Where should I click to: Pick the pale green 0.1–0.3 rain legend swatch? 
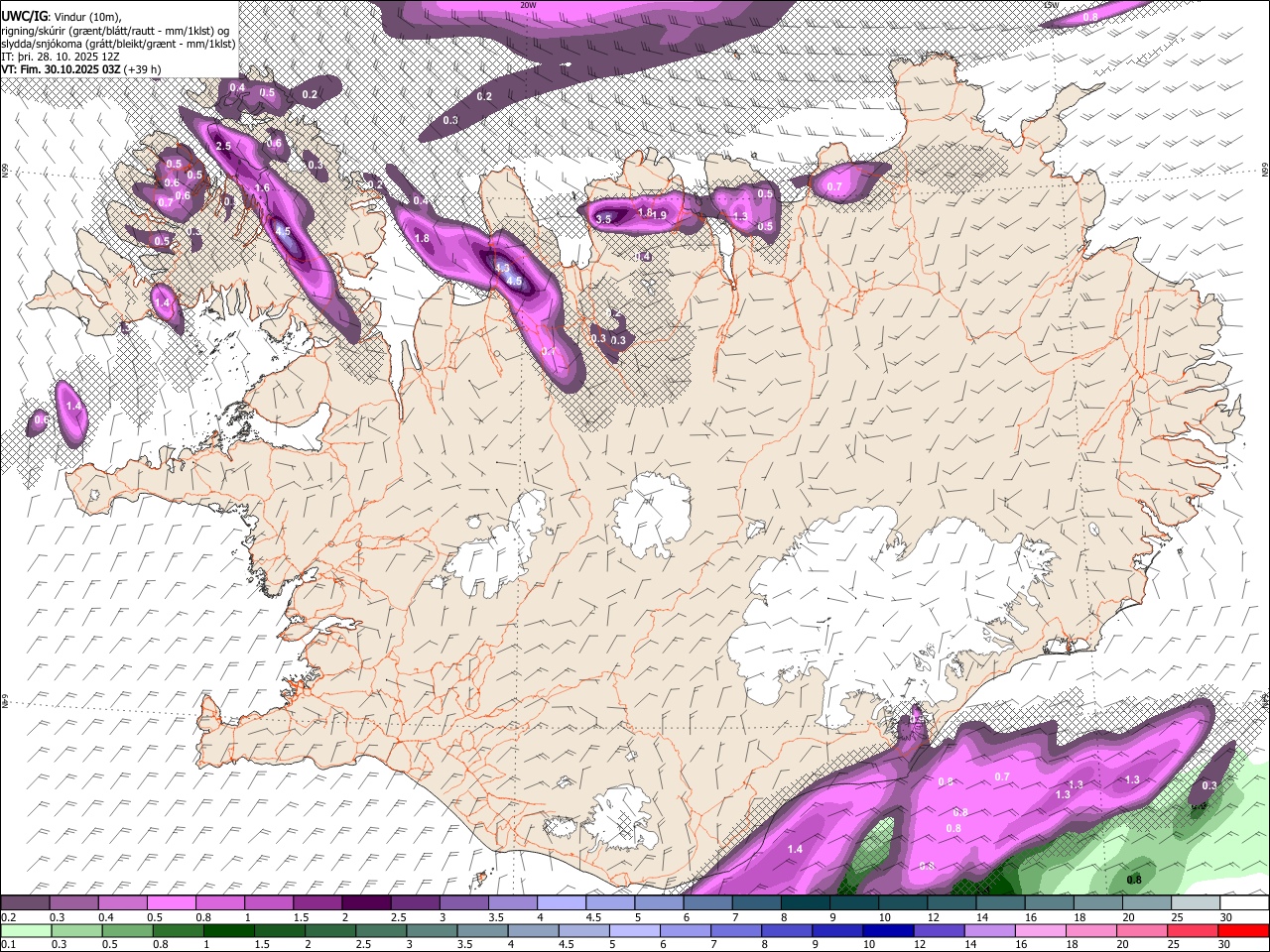click(26, 930)
